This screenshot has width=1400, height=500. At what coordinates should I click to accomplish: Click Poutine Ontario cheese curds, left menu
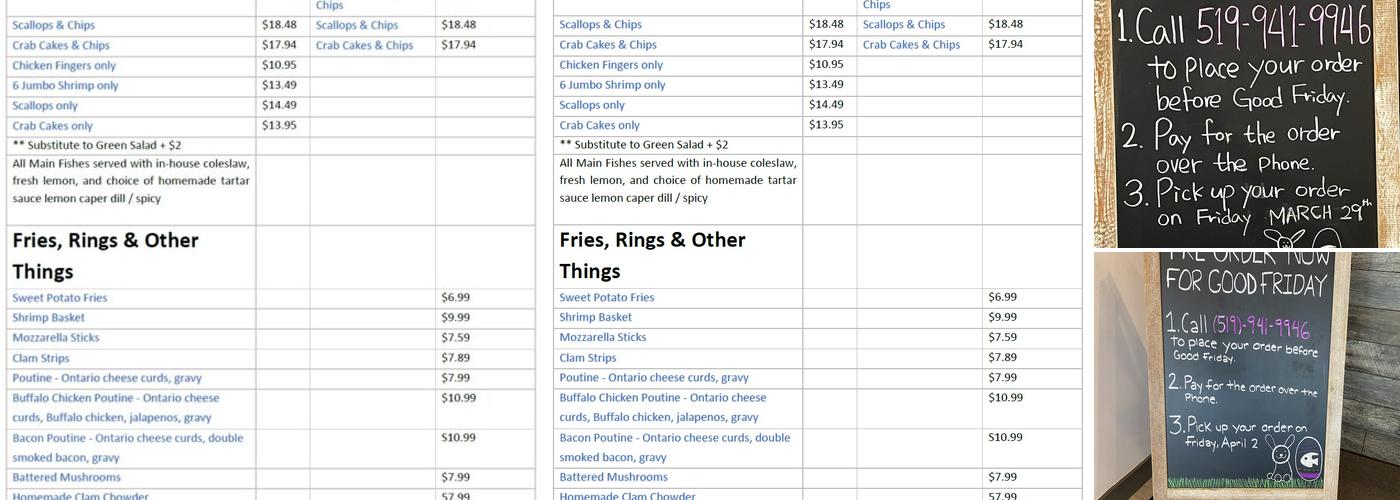point(107,378)
